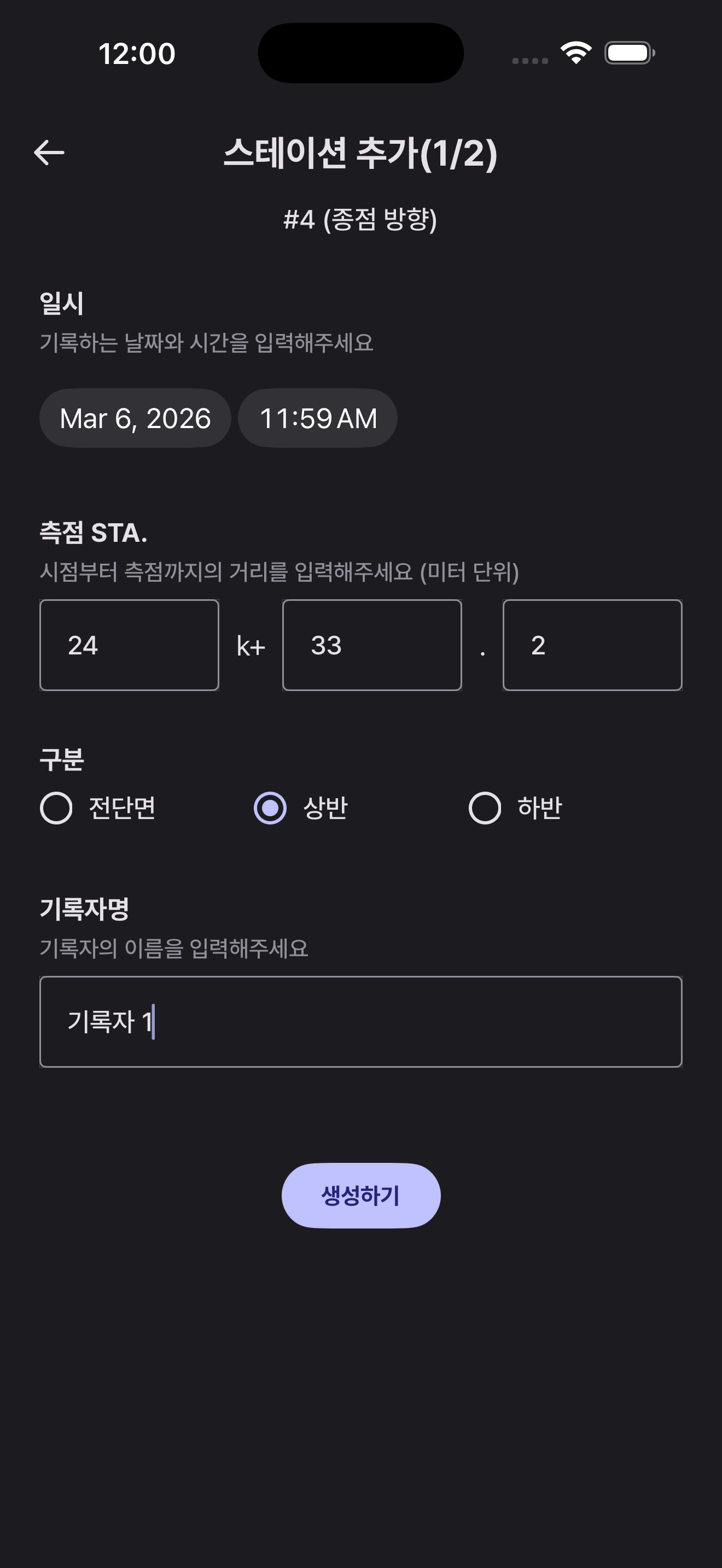Focus the meter field showing 33

click(x=372, y=645)
